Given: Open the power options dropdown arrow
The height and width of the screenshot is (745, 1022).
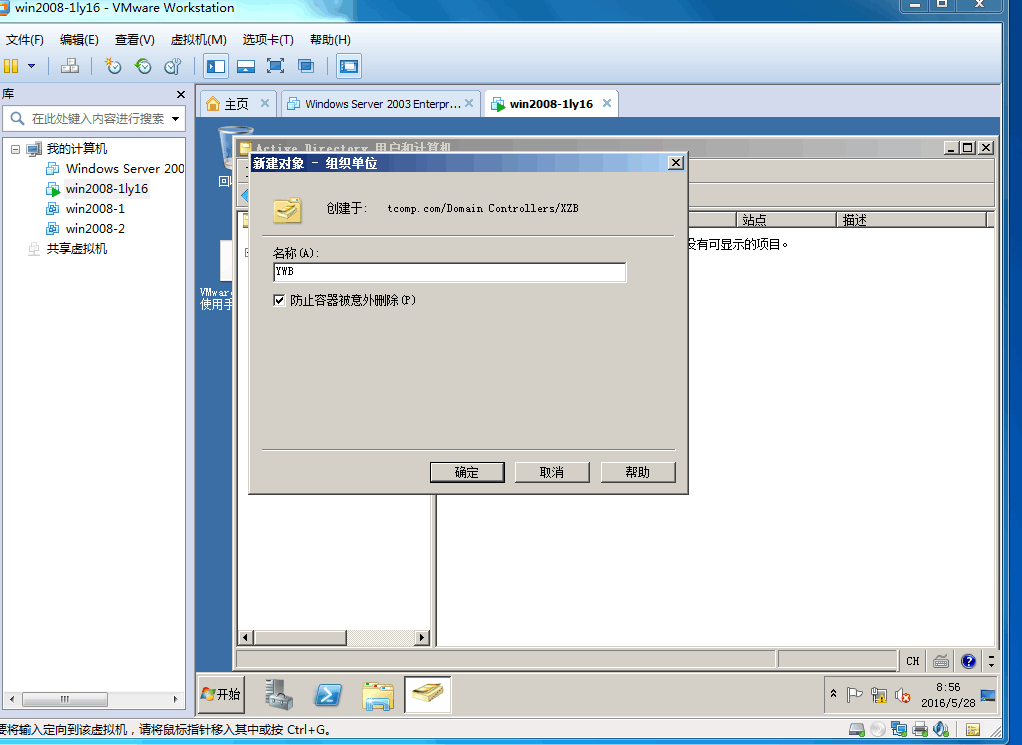Looking at the screenshot, I should coord(31,66).
